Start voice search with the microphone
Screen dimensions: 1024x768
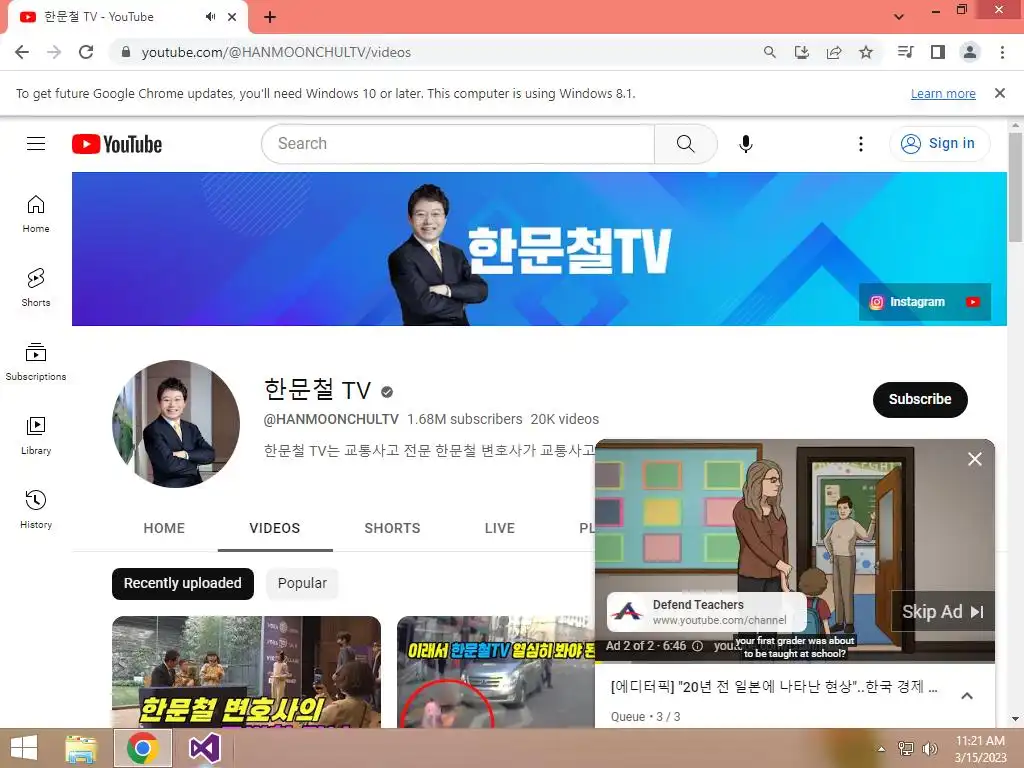pyautogui.click(x=746, y=144)
